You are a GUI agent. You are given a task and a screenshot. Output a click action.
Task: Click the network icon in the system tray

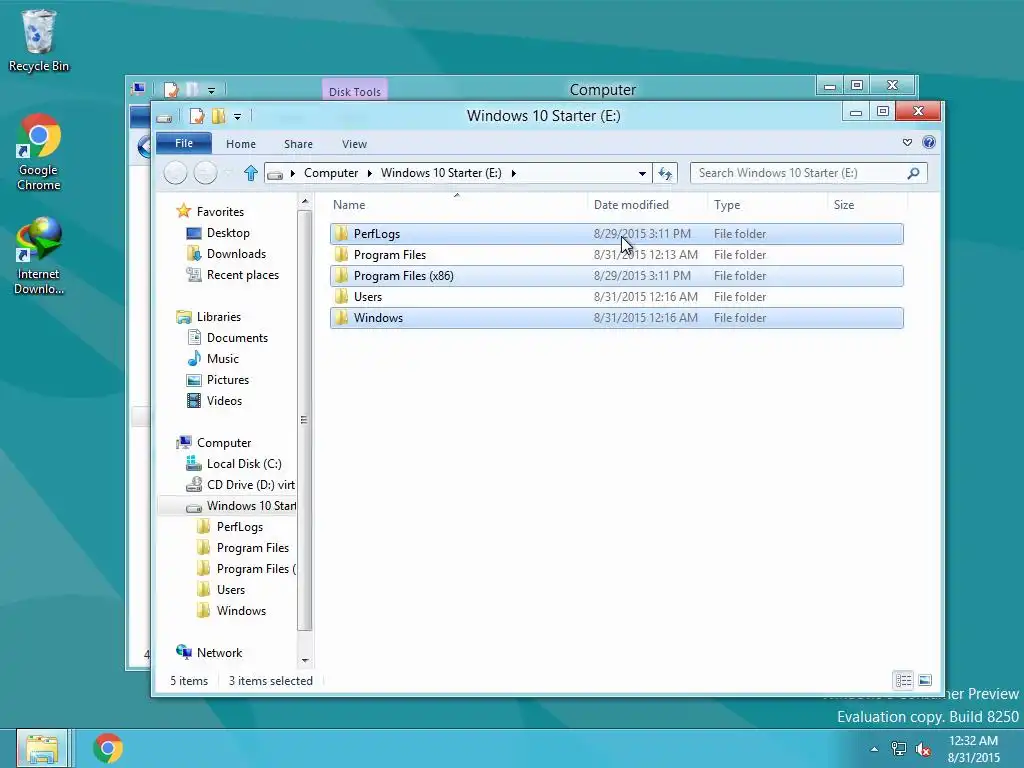pos(899,749)
